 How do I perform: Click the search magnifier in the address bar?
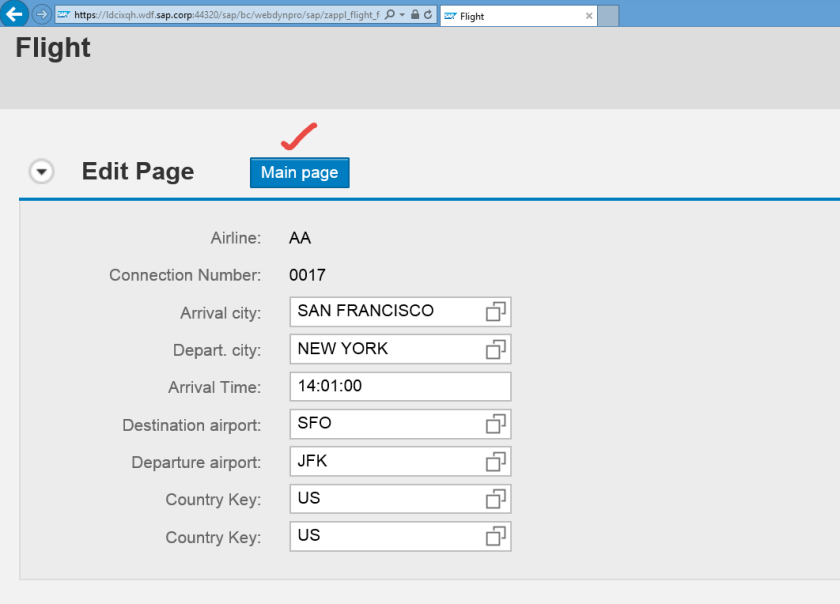pos(390,15)
